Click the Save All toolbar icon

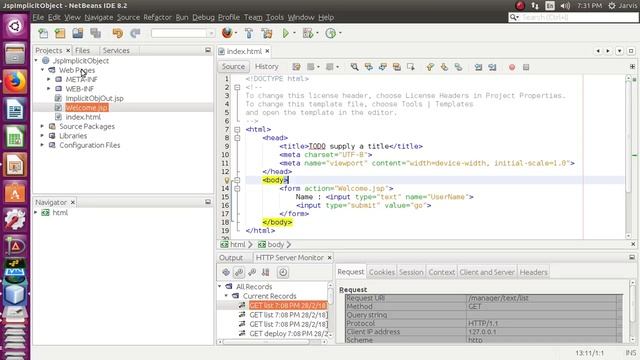pos(96,33)
